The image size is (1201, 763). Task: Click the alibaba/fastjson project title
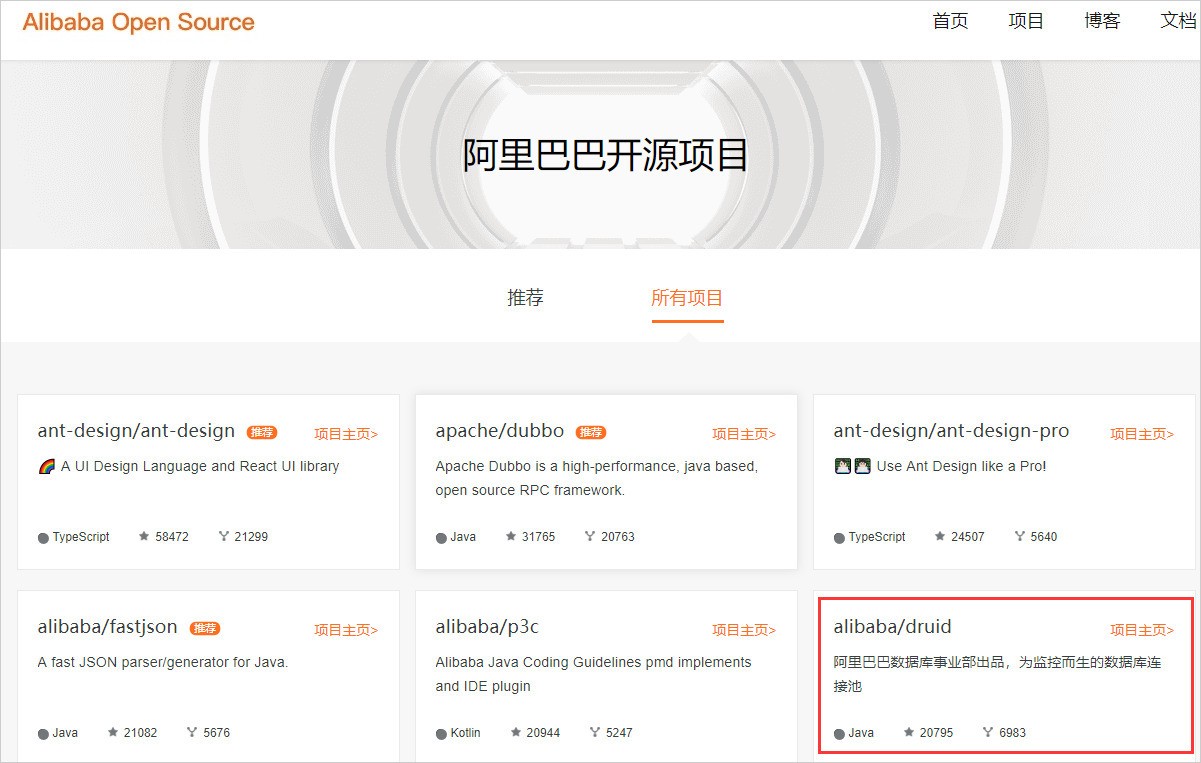coord(107,627)
